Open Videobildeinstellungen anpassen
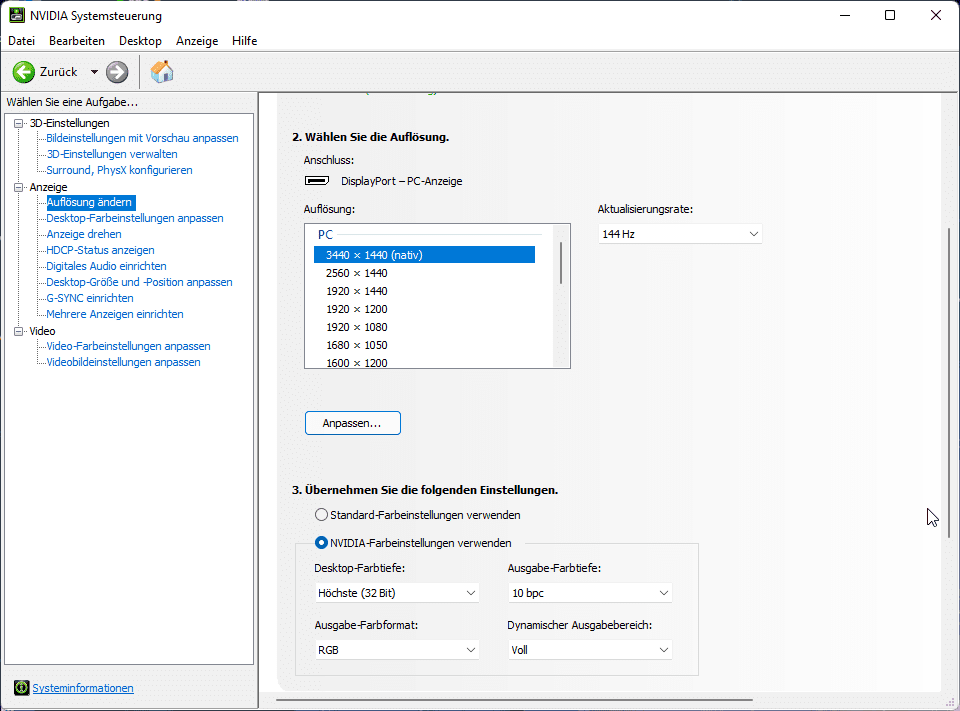This screenshot has height=711, width=960. (x=124, y=362)
